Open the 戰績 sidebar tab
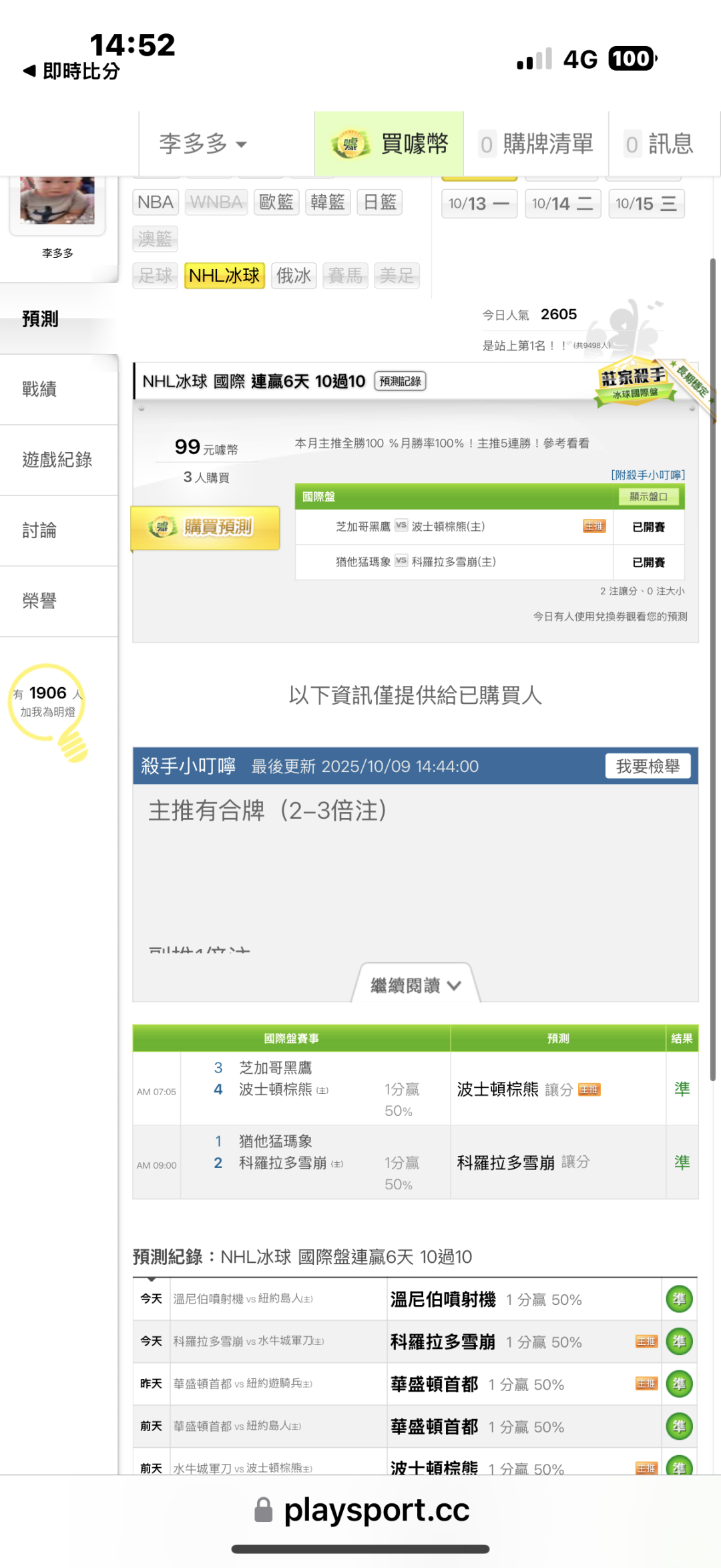Screen dimensions: 721x1568 (x=40, y=389)
